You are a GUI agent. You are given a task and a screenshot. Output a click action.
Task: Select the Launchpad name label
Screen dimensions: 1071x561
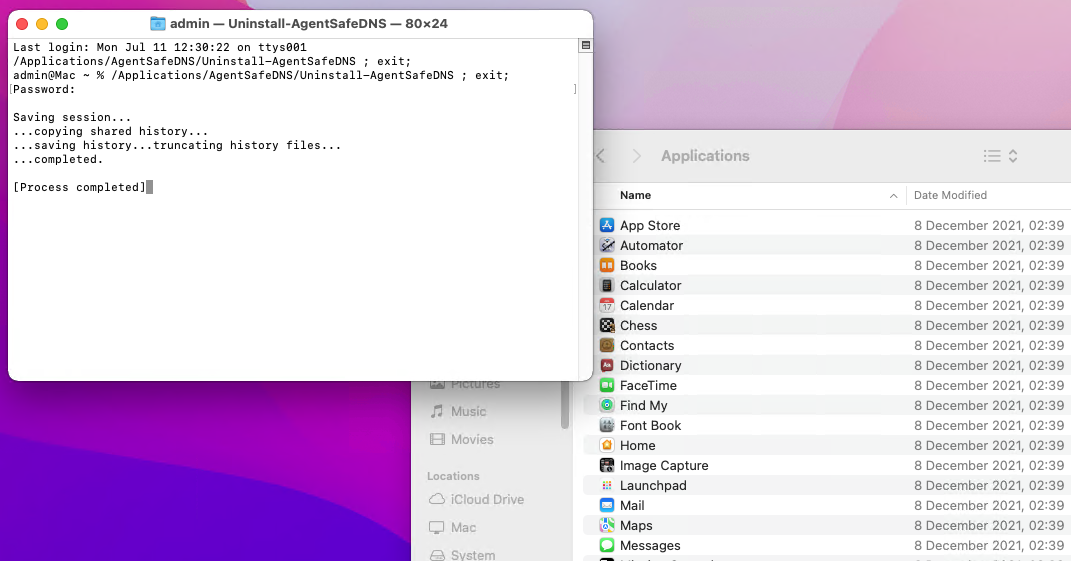[x=653, y=486]
